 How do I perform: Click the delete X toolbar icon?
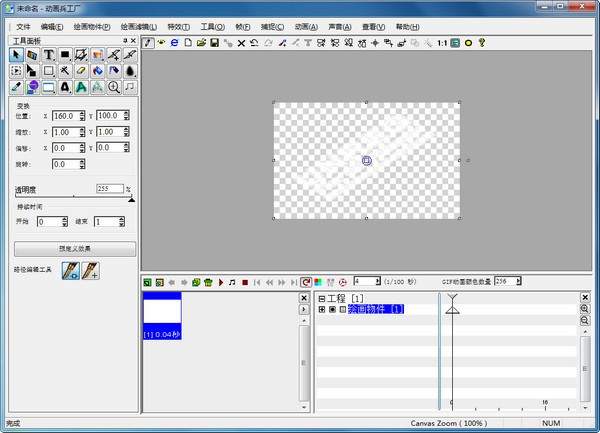[x=241, y=44]
